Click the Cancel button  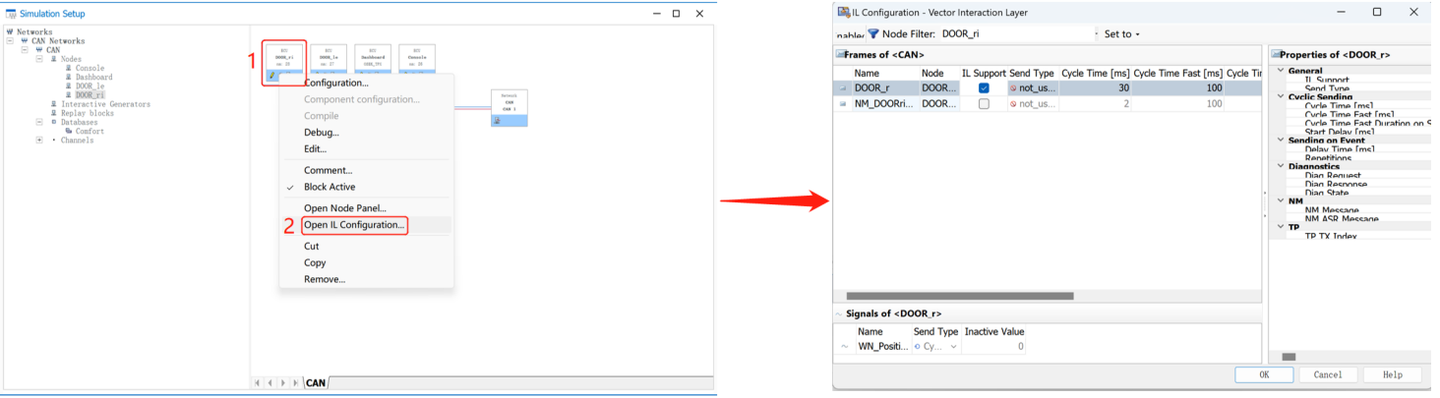[x=1328, y=375]
